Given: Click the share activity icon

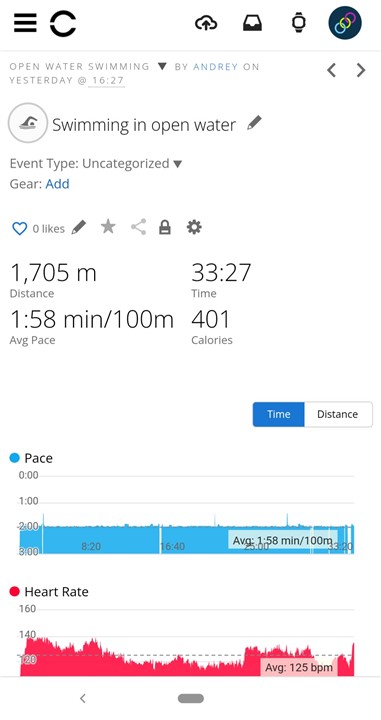Looking at the screenshot, I should pyautogui.click(x=138, y=227).
